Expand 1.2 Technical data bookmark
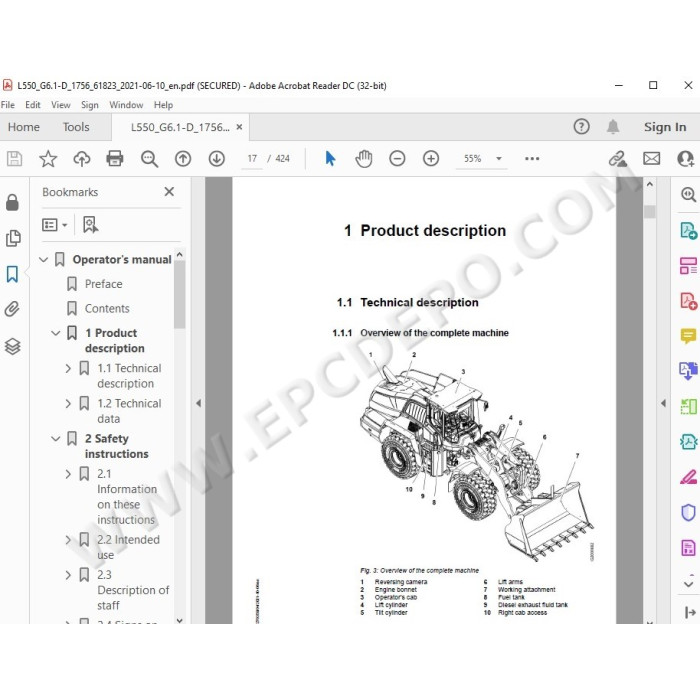The height and width of the screenshot is (700, 700). (x=68, y=404)
